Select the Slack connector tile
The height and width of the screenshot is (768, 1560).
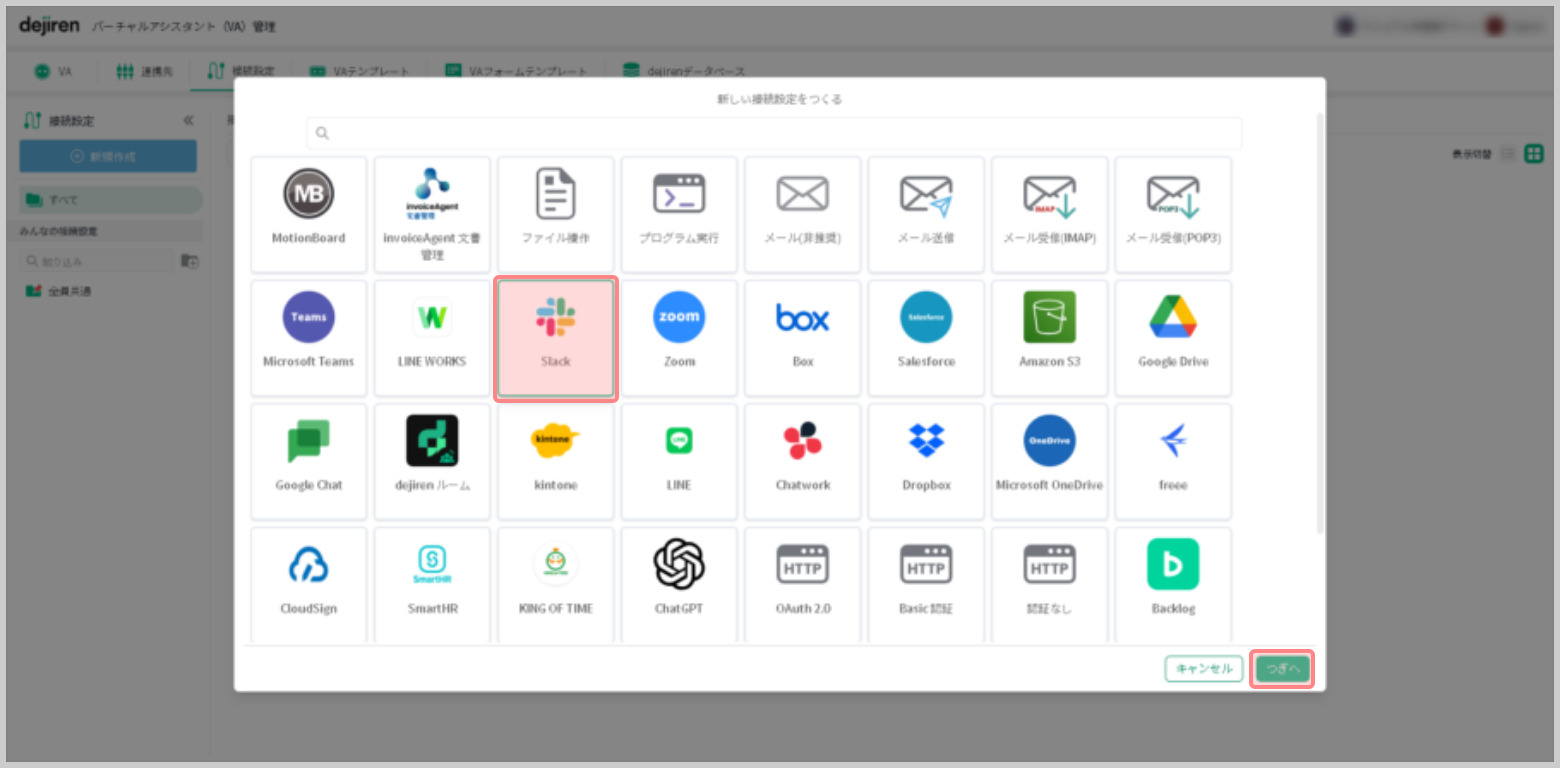click(555, 338)
